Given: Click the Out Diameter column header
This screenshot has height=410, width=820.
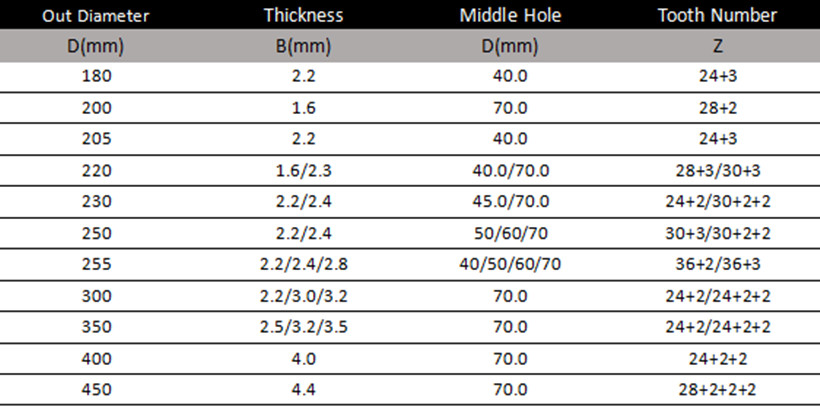Looking at the screenshot, I should tap(96, 16).
